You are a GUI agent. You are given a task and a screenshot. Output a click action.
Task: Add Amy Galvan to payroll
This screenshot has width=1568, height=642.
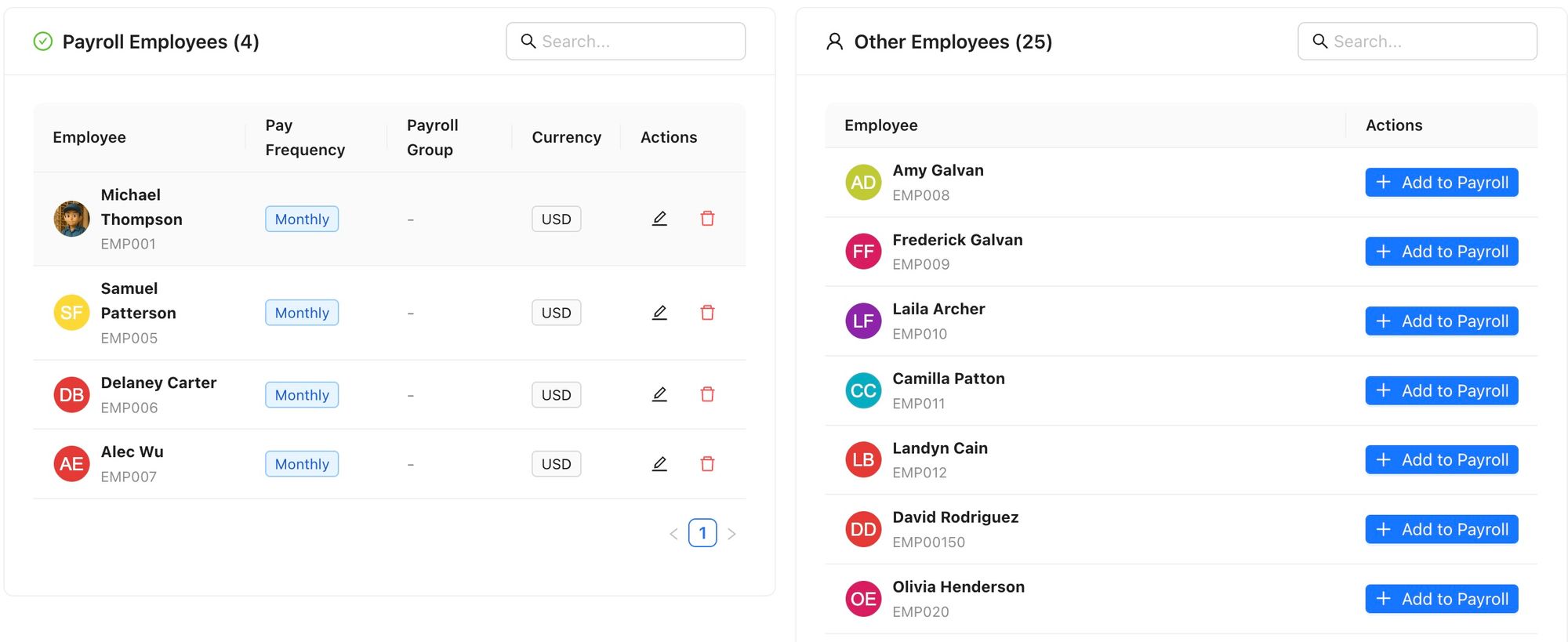(x=1441, y=182)
